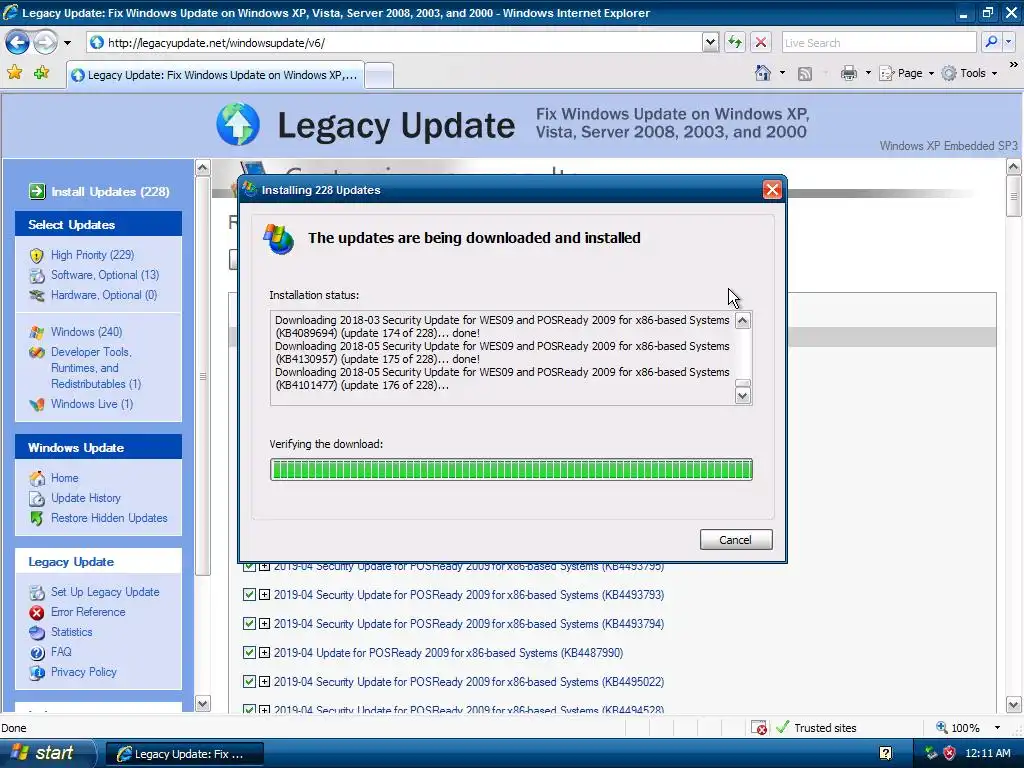
Task: Click the red security shield tray icon
Action: point(949,754)
